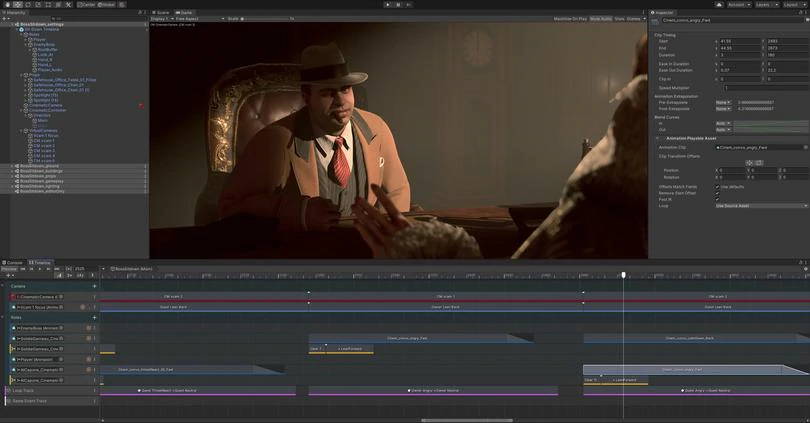
Task: Switch to the Game tab
Action: [x=184, y=12]
